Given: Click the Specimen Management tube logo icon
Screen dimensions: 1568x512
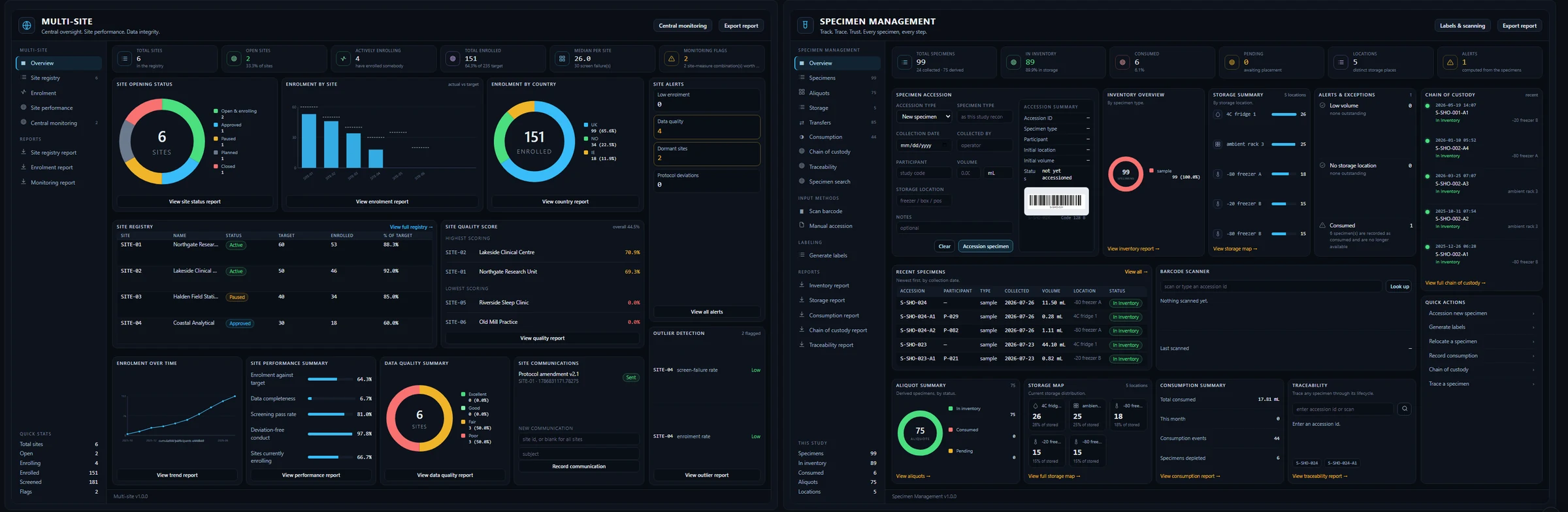Looking at the screenshot, I should [805, 25].
